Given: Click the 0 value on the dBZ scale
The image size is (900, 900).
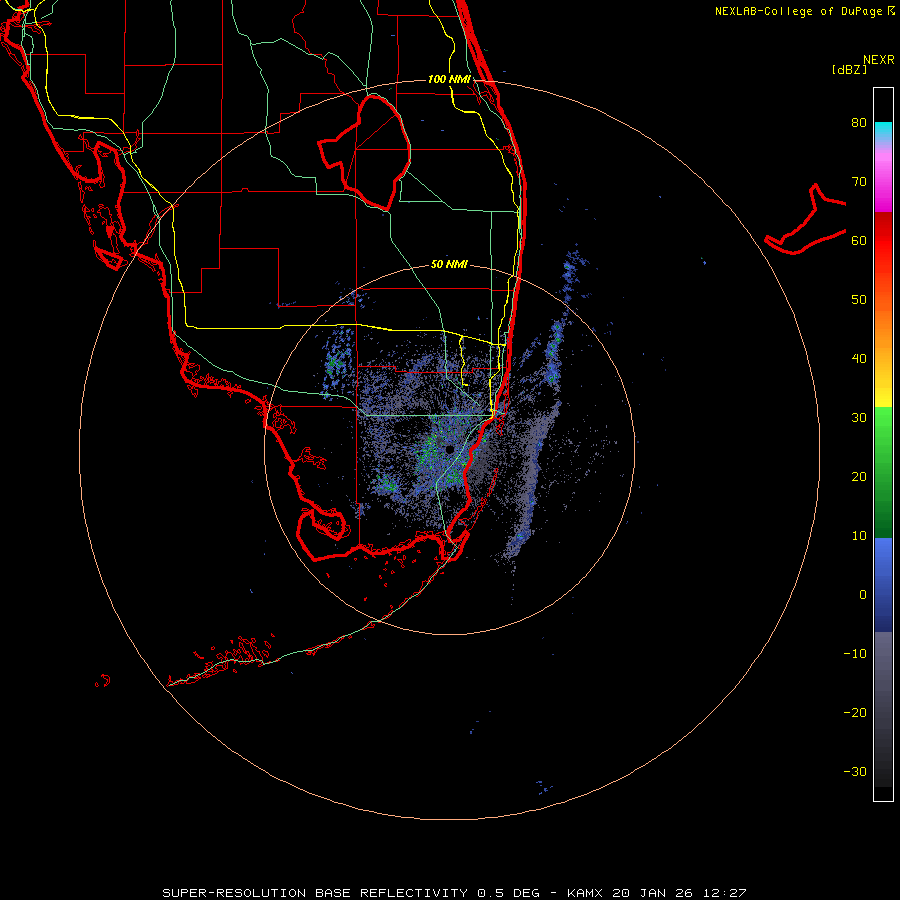Looking at the screenshot, I should pos(863,595).
